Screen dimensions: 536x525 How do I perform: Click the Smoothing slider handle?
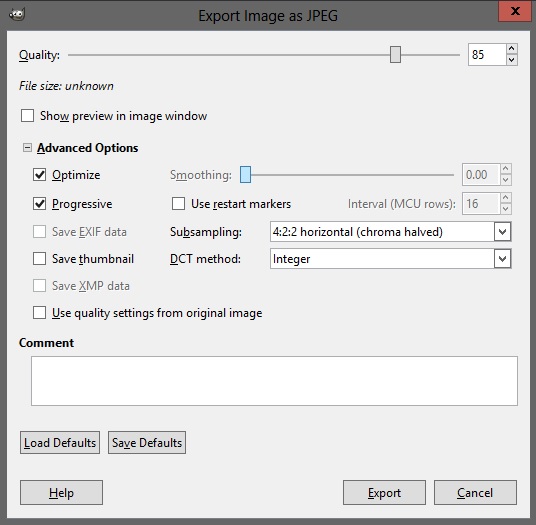(245, 175)
